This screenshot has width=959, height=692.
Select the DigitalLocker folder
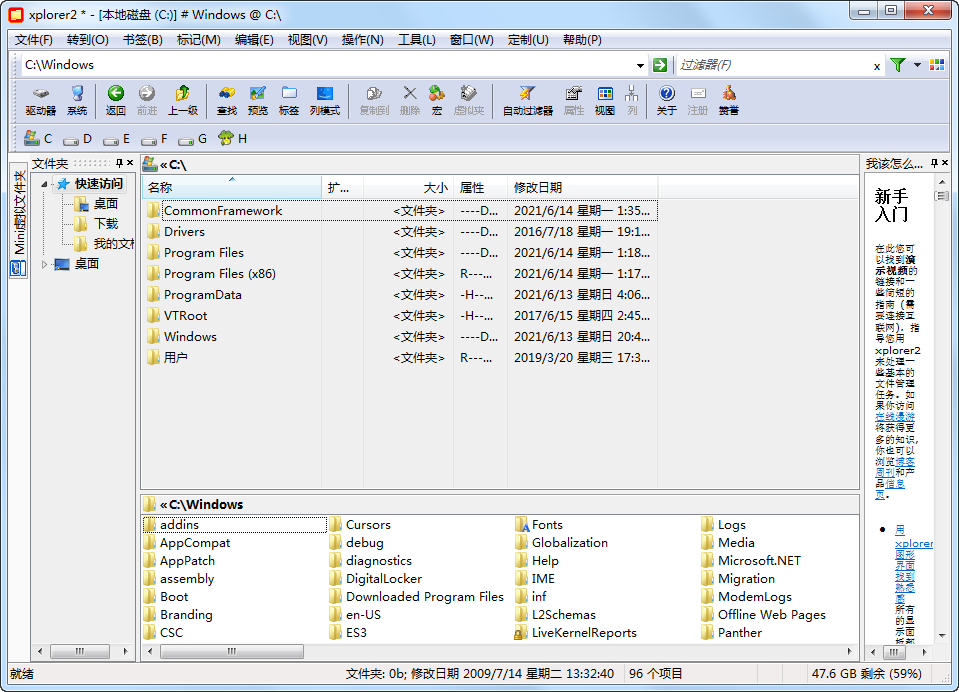376,579
